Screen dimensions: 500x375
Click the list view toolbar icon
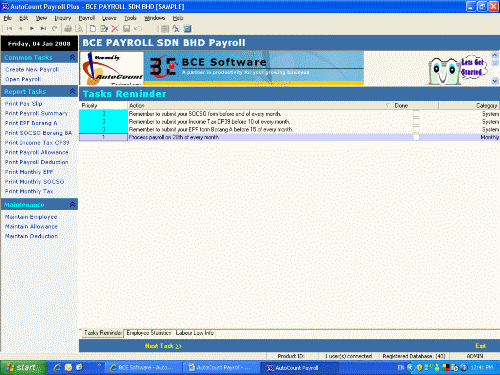click(x=165, y=29)
